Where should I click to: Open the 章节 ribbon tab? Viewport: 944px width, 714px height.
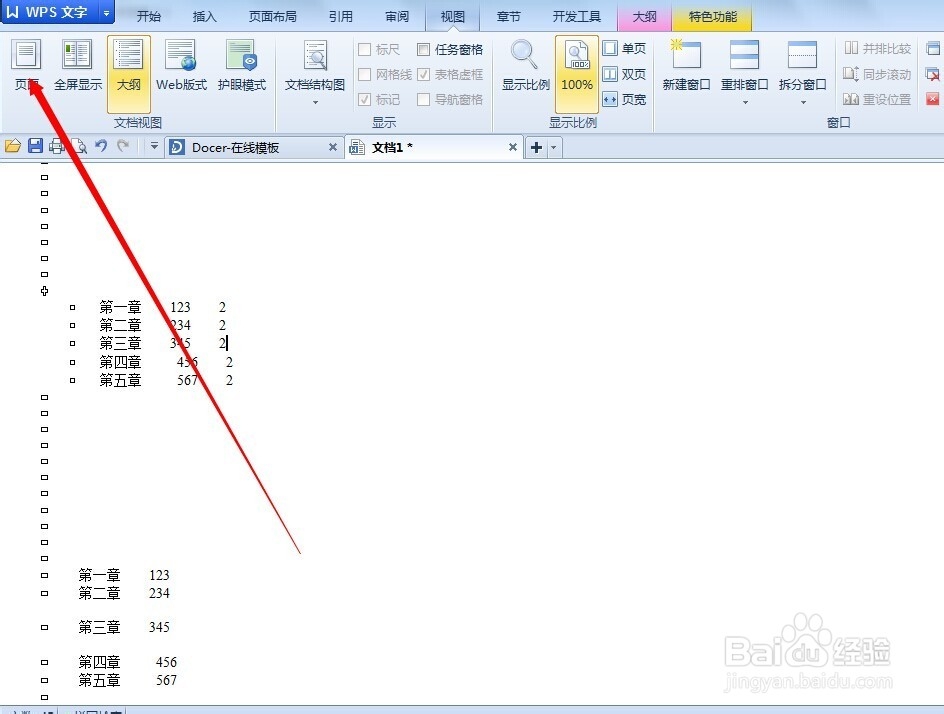click(509, 16)
